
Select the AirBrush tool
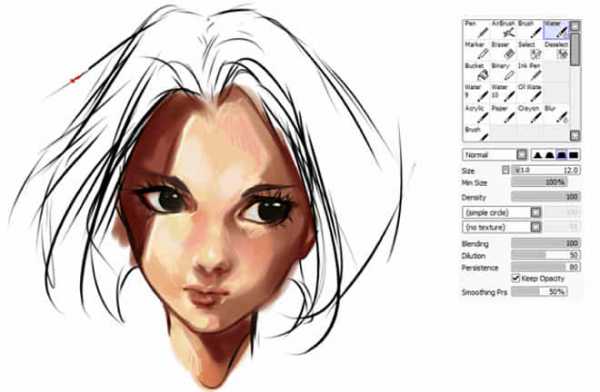pos(503,29)
